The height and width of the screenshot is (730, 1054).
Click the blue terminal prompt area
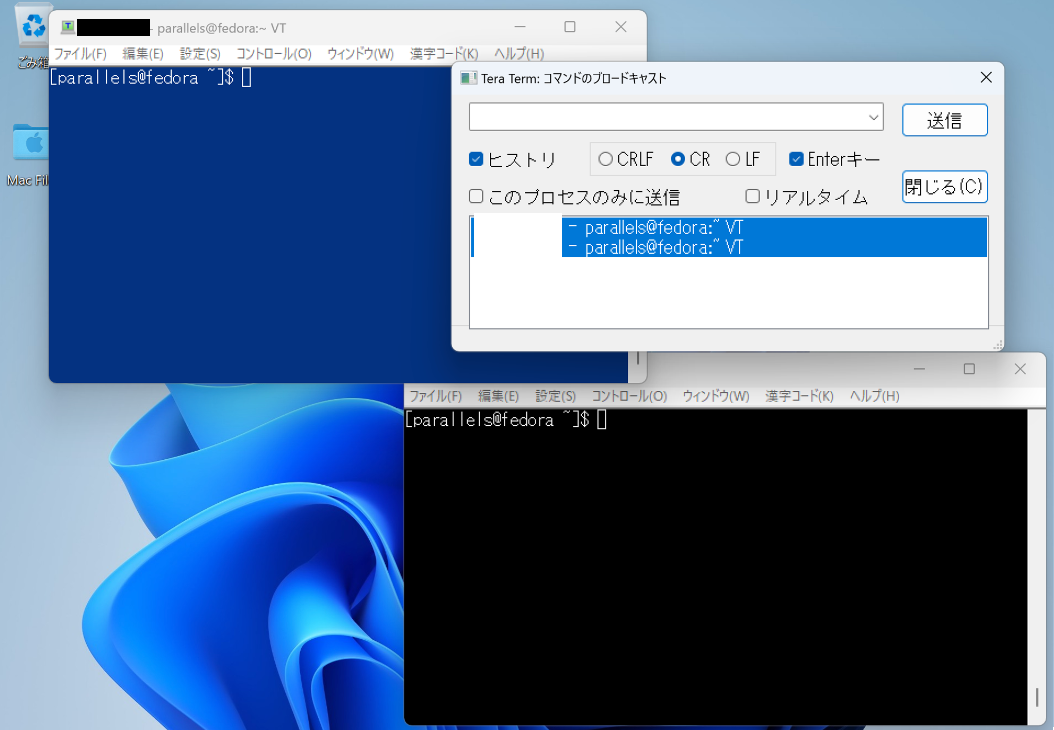point(151,77)
